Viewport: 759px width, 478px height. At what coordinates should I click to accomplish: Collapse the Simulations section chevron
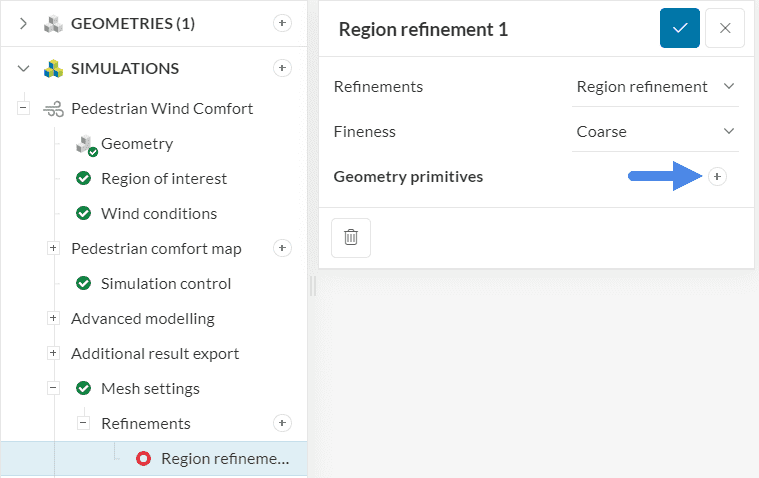(23, 69)
